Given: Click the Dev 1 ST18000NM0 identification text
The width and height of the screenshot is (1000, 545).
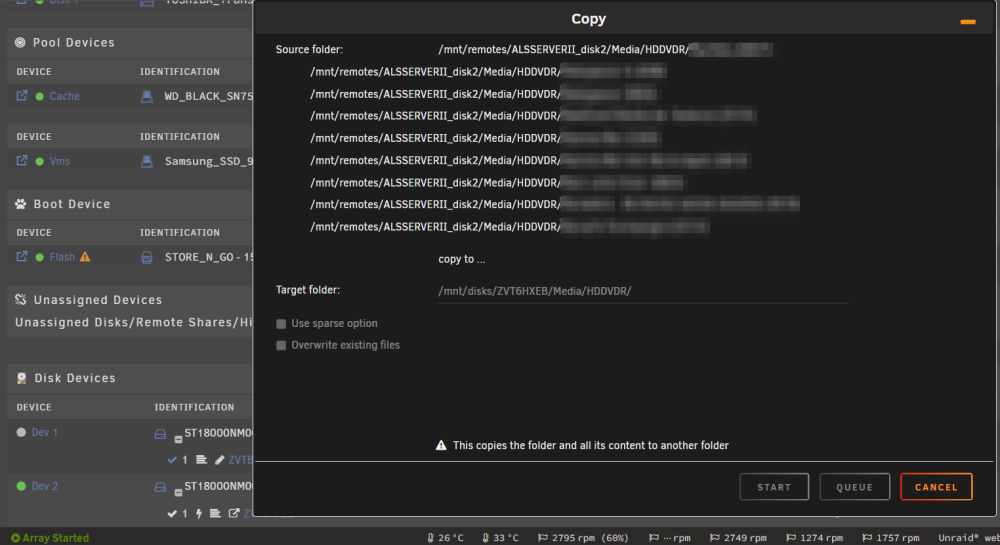Looking at the screenshot, I should pos(219,433).
